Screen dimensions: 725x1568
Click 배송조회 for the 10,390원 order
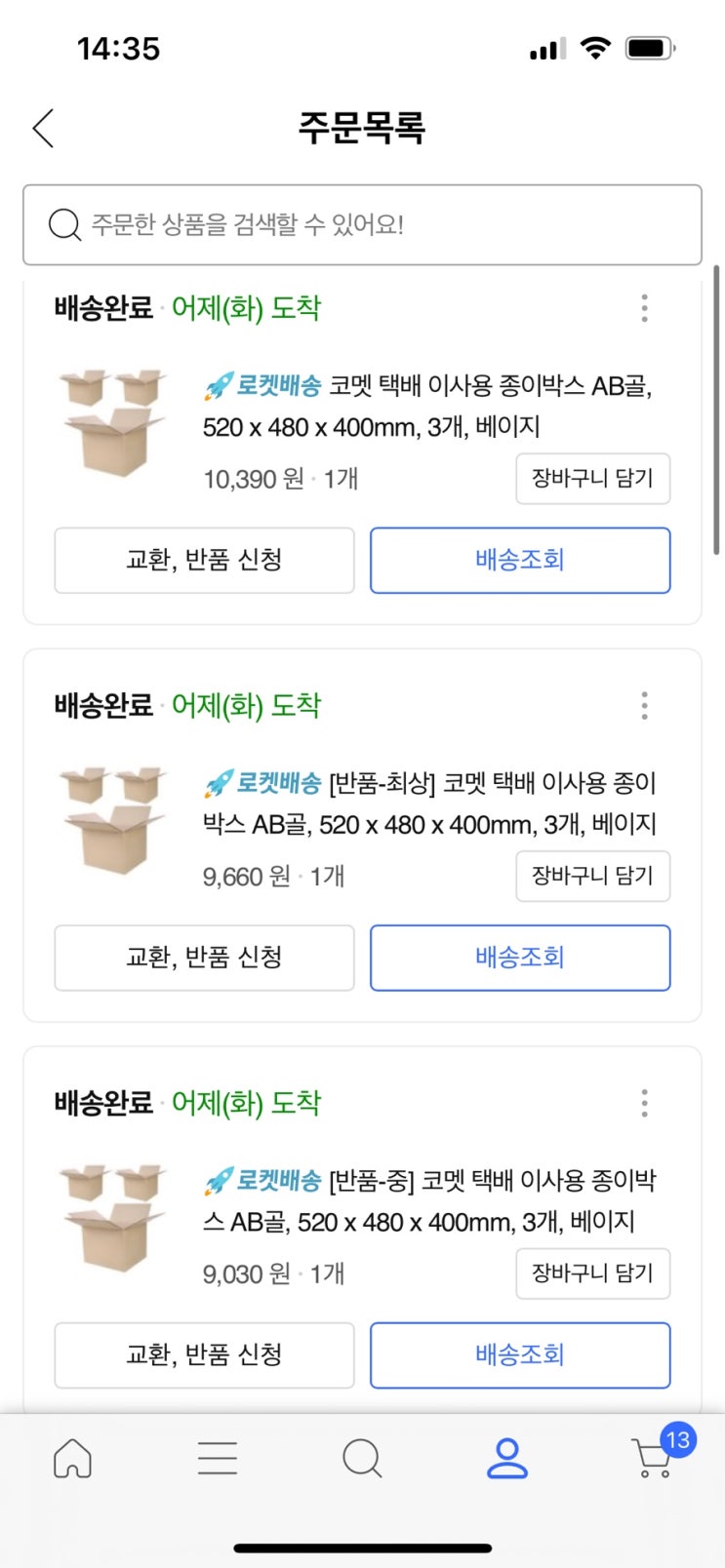click(x=519, y=560)
